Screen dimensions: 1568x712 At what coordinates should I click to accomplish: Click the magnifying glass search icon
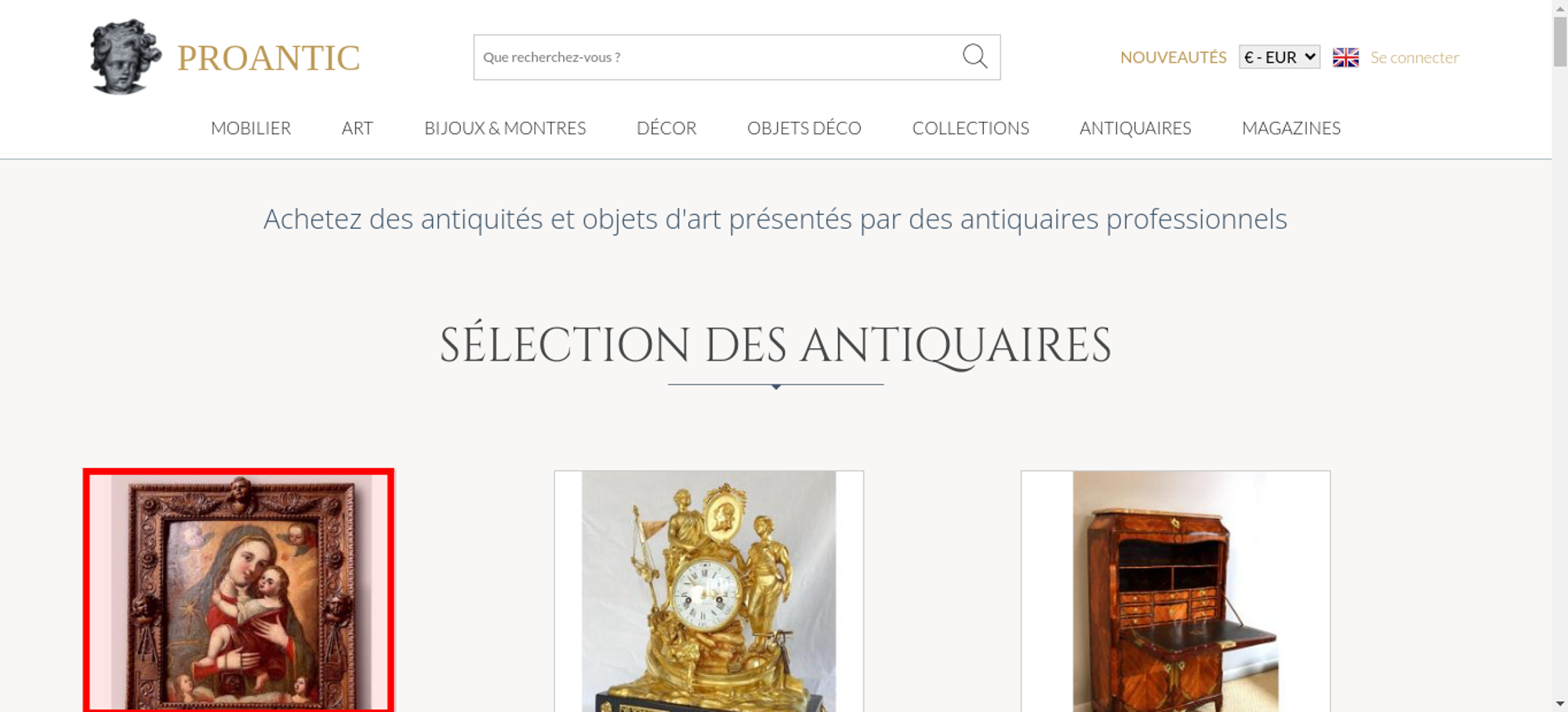[x=975, y=56]
